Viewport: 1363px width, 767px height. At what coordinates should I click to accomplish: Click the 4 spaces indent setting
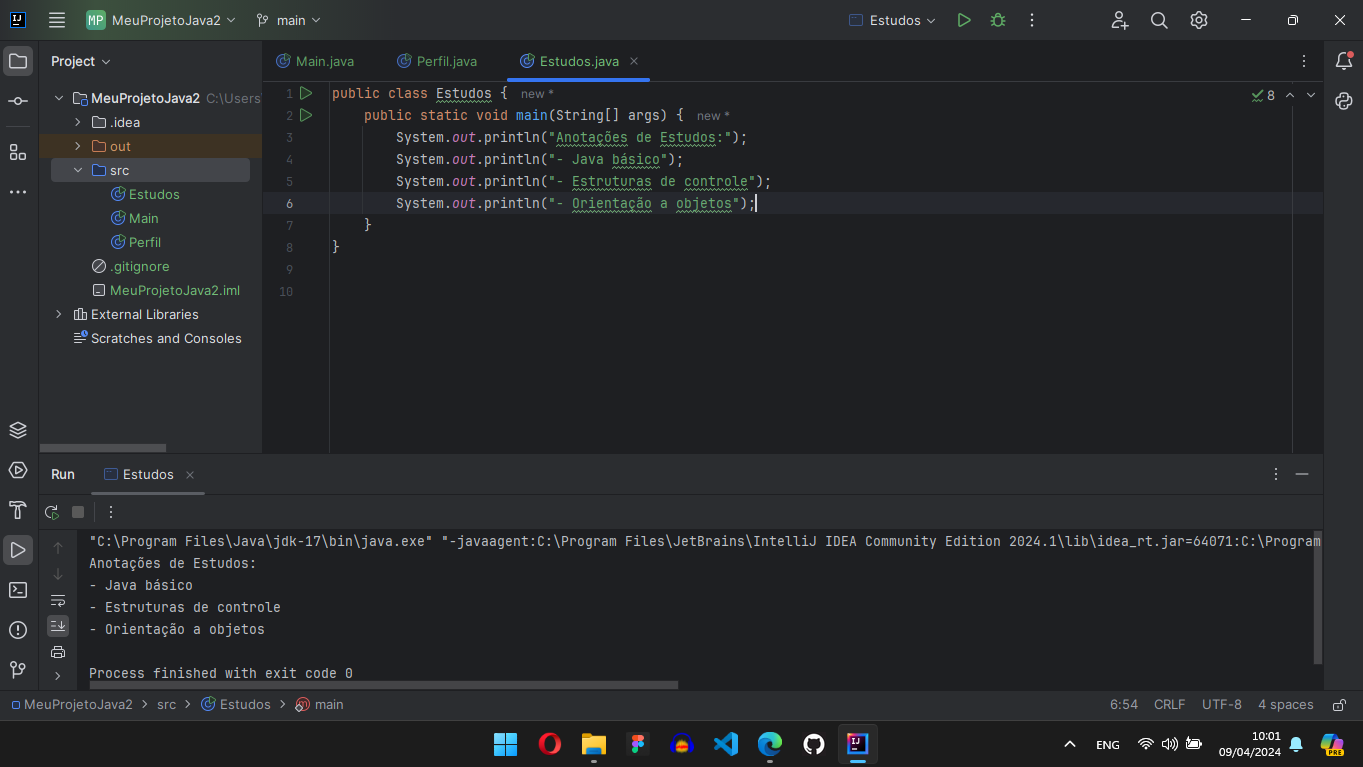[1286, 704]
